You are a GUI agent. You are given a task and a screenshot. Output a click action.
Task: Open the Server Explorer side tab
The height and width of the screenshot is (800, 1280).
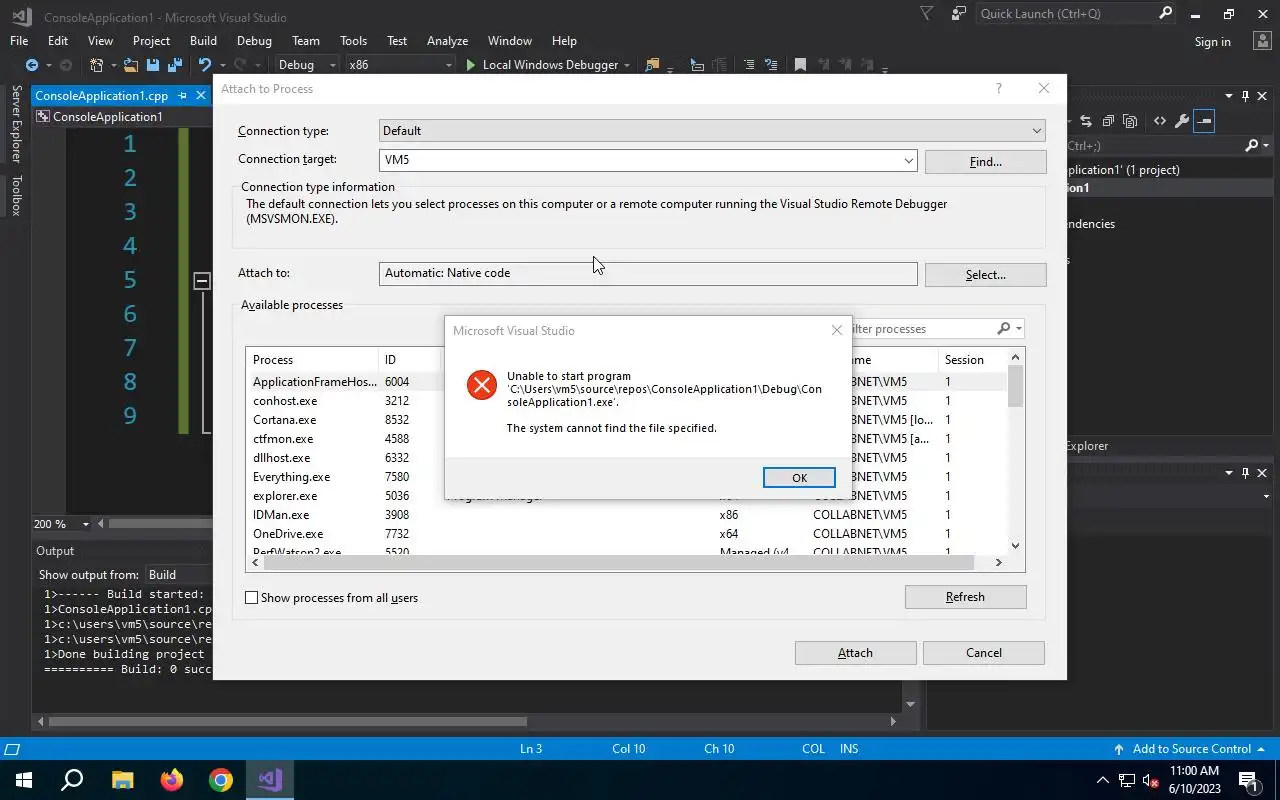coord(16,124)
